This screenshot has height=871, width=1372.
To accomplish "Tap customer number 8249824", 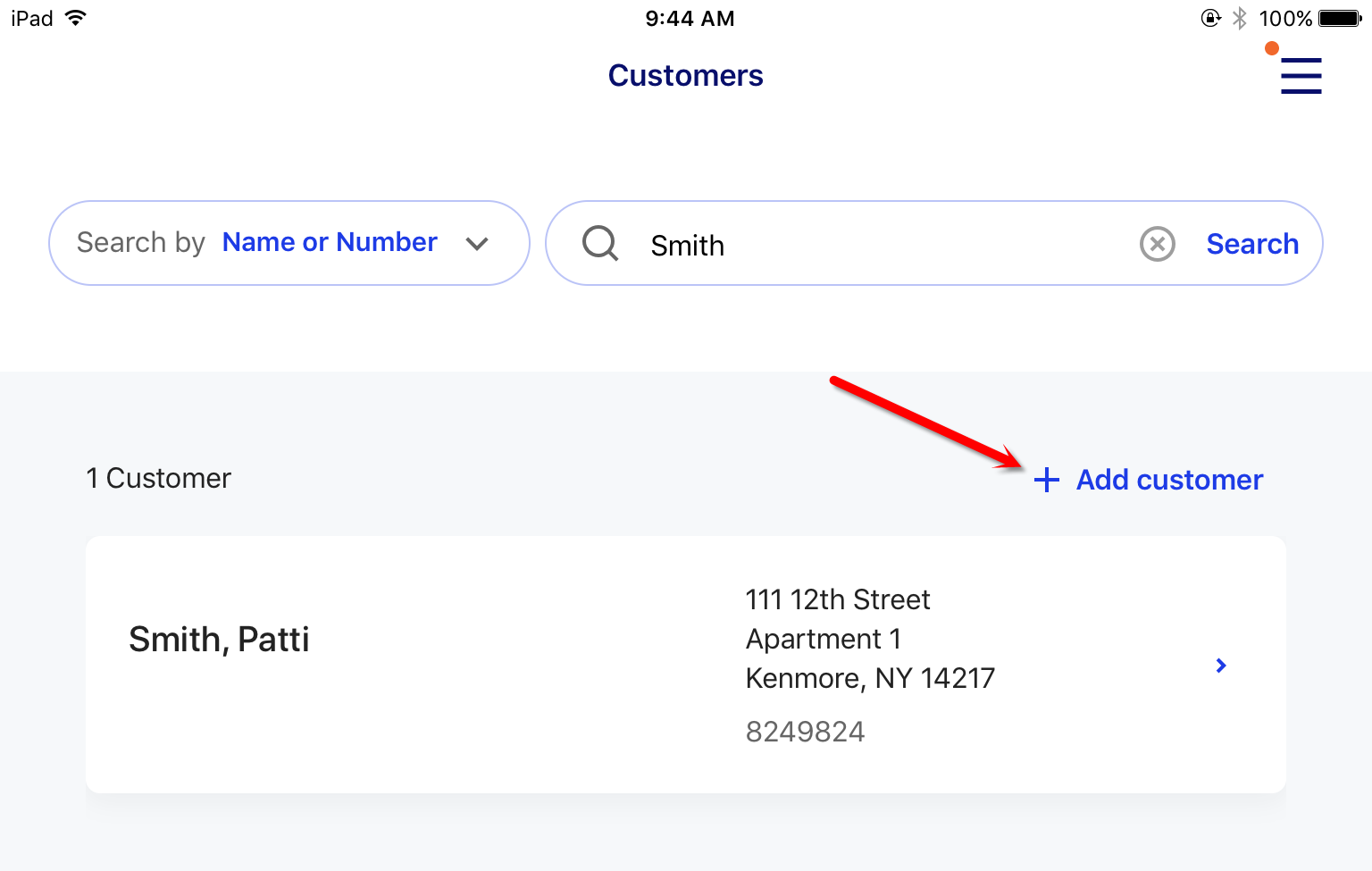I will click(x=805, y=732).
